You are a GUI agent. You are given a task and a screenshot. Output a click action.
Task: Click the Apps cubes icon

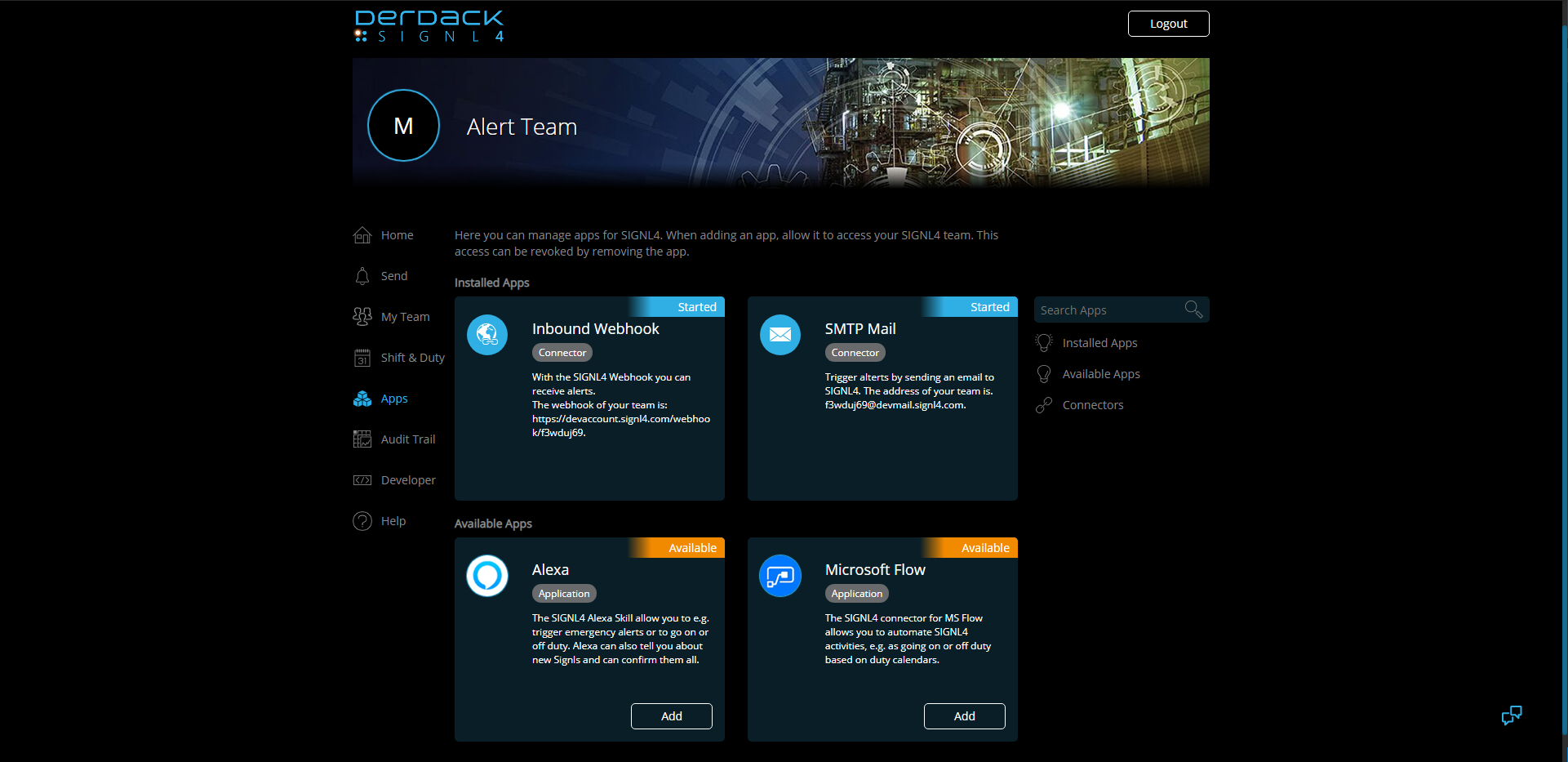pyautogui.click(x=362, y=399)
